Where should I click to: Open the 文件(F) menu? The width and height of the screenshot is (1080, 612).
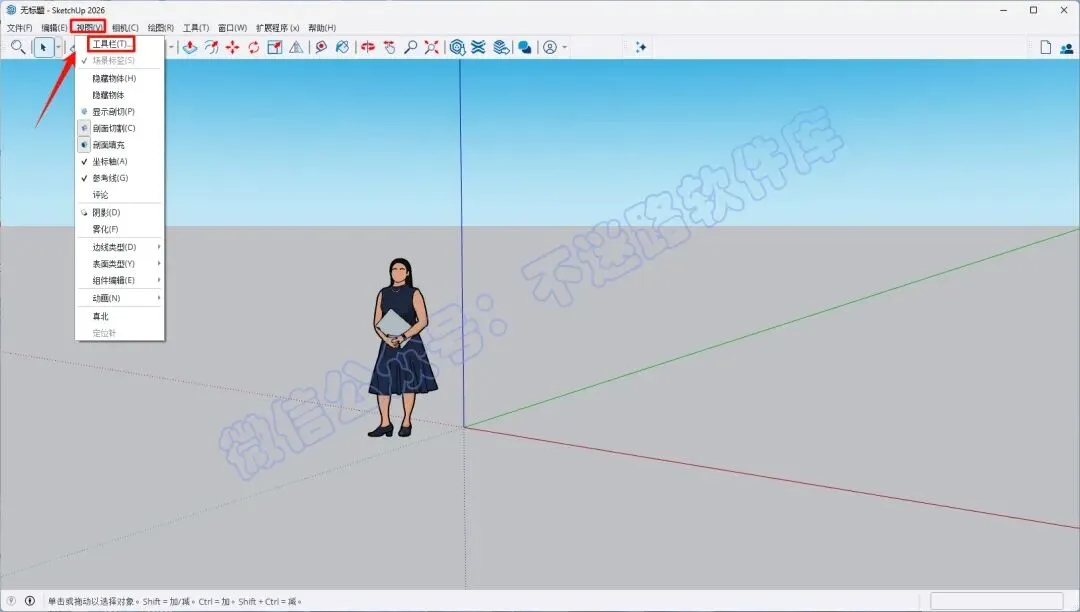coord(19,28)
